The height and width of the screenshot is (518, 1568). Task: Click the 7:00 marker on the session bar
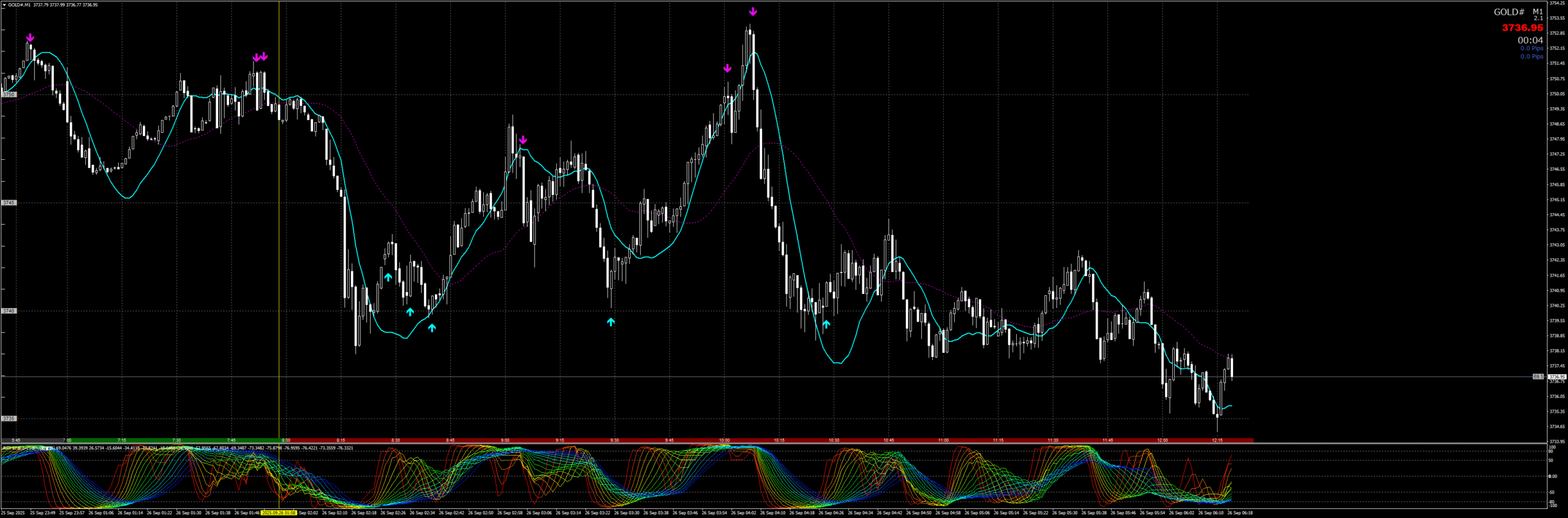click(67, 440)
